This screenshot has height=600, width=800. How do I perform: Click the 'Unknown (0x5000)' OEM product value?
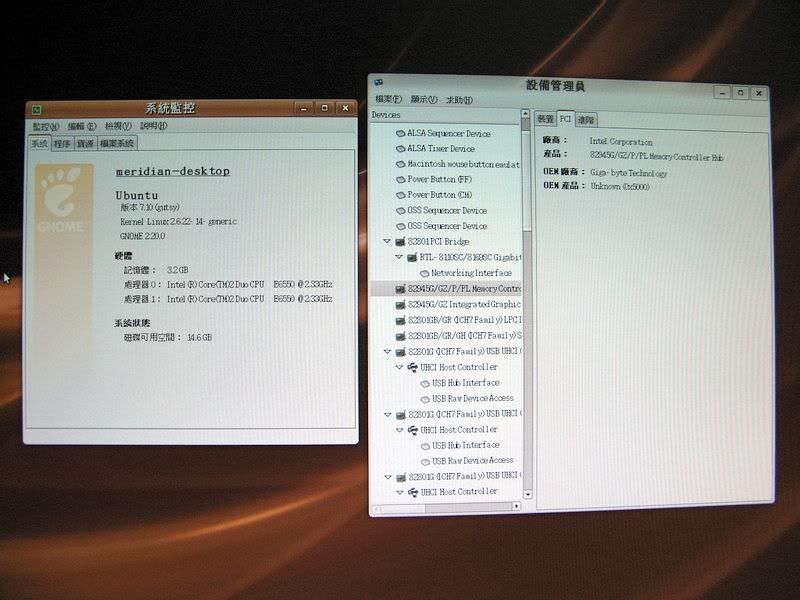(620, 187)
